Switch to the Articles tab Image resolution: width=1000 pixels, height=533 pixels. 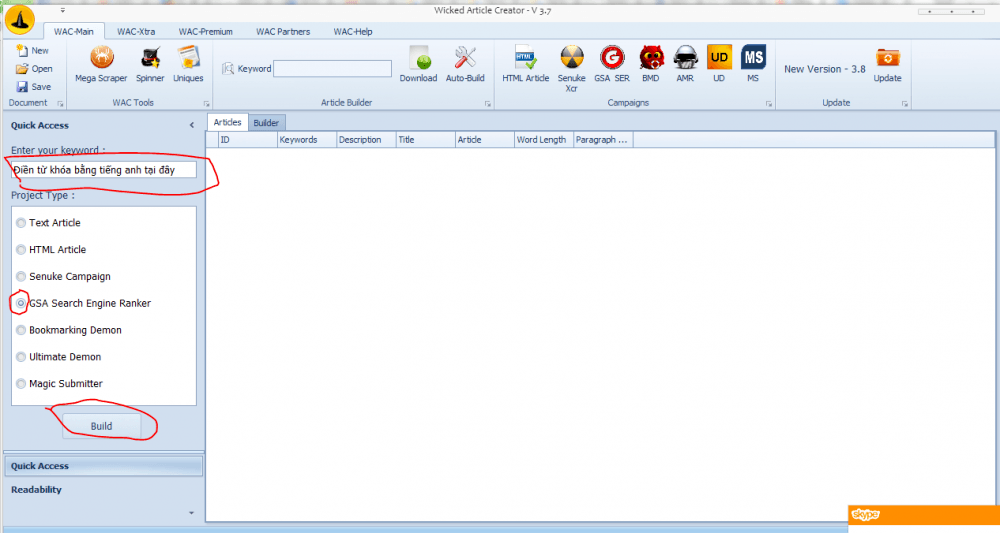point(227,122)
